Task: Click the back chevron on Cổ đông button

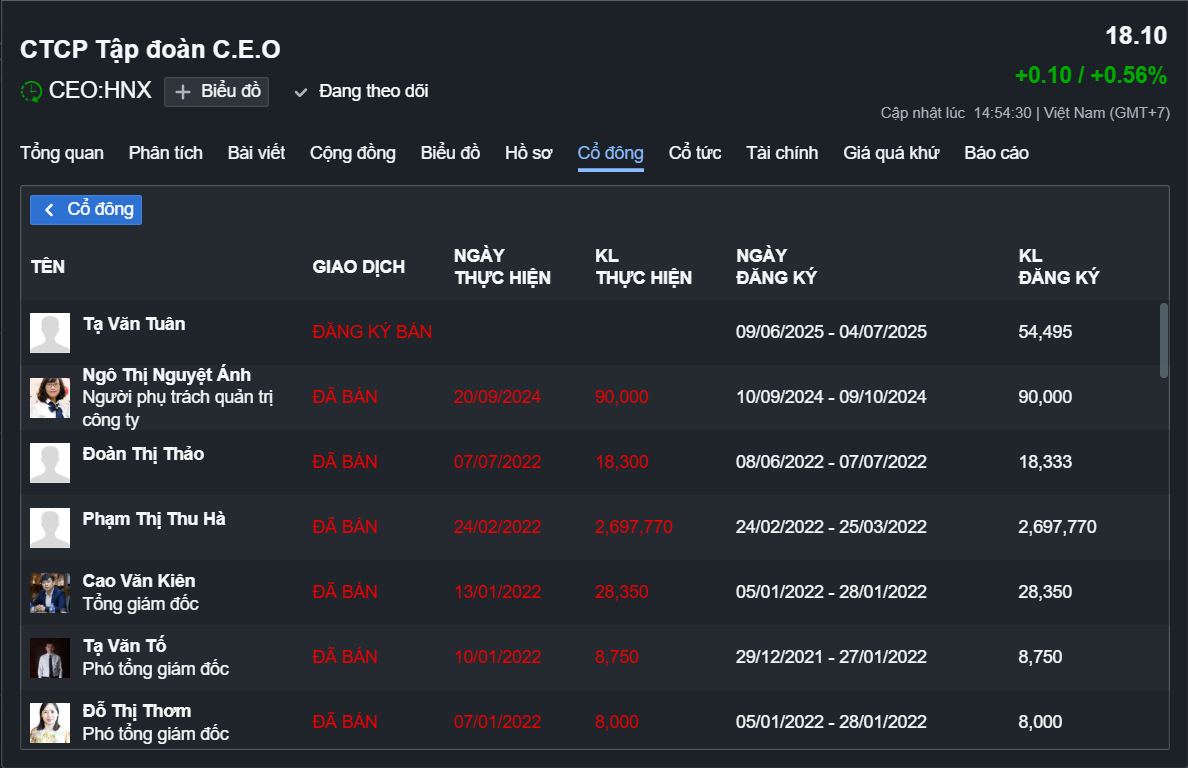Action: pyautogui.click(x=49, y=210)
